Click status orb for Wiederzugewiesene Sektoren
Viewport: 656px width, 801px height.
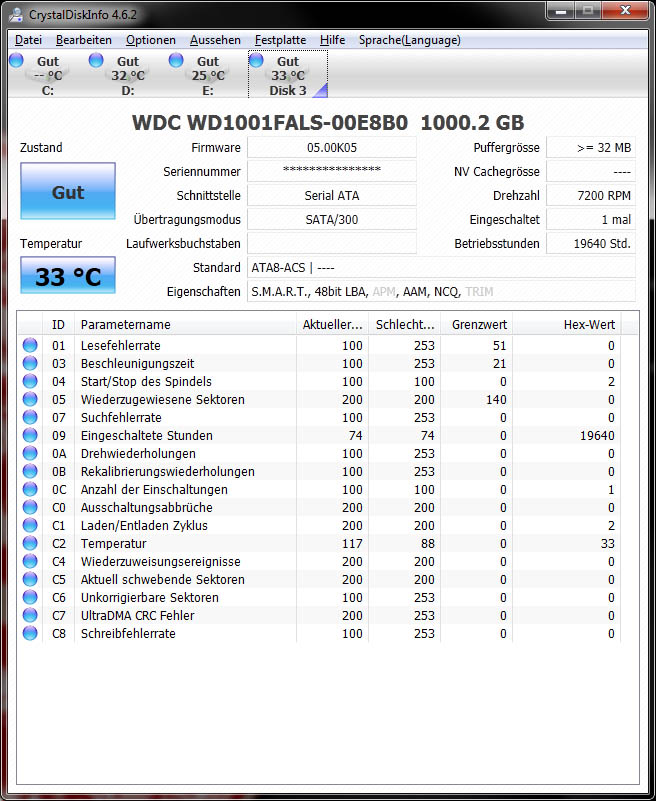(30, 399)
